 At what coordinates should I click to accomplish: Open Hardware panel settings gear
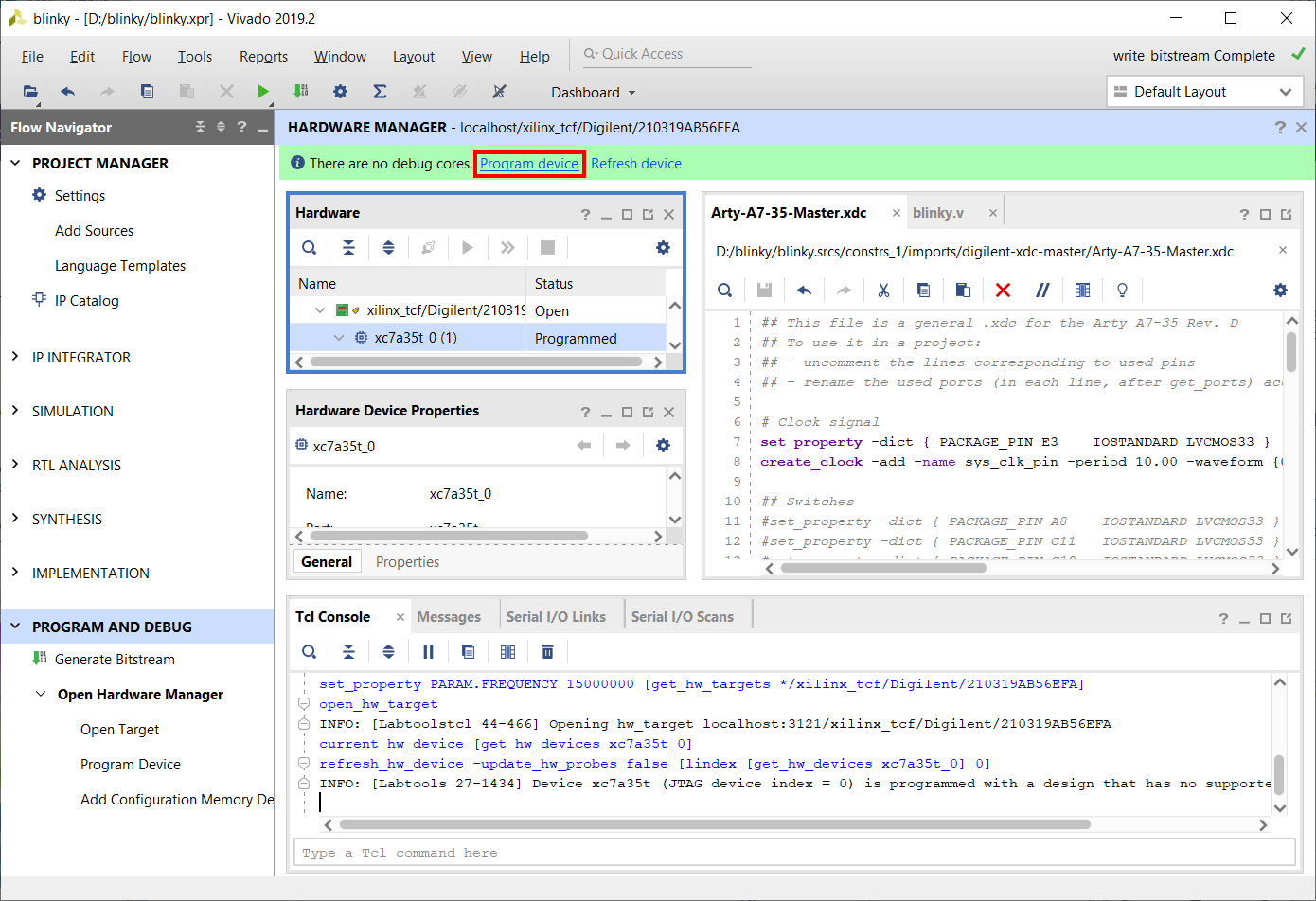663,247
